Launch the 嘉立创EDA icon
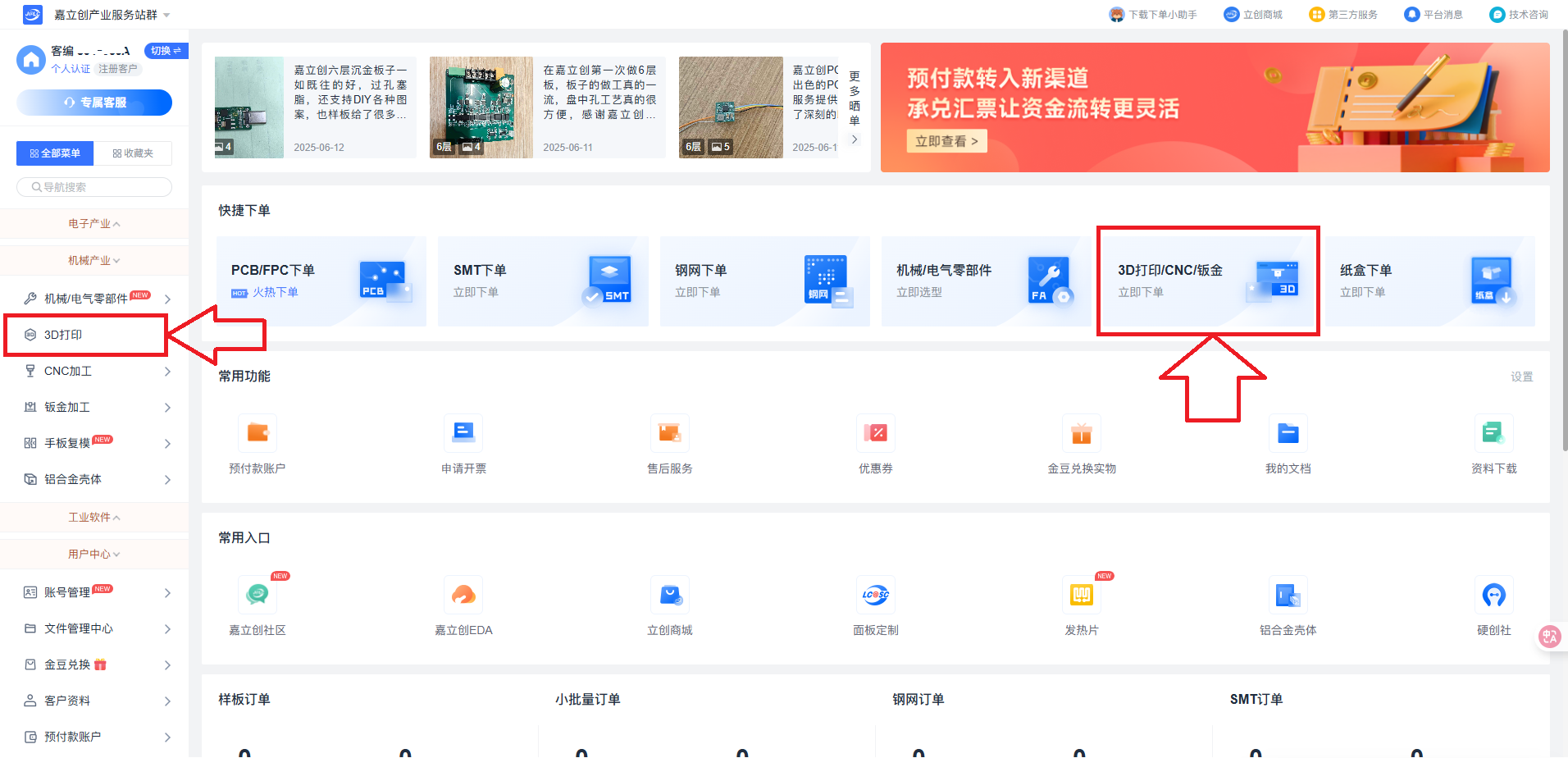The height and width of the screenshot is (758, 1568). (x=463, y=595)
